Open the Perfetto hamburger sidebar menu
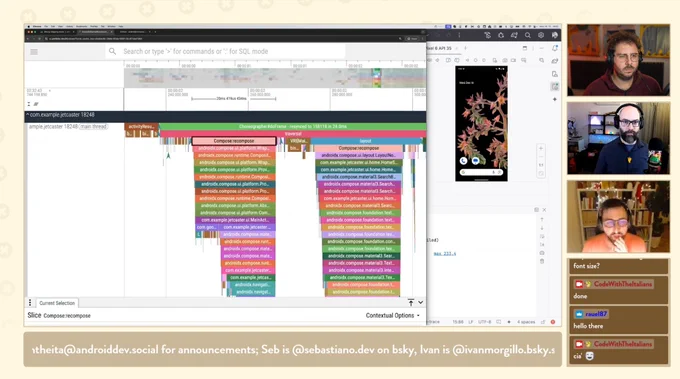680x379 pixels. click(x=34, y=52)
